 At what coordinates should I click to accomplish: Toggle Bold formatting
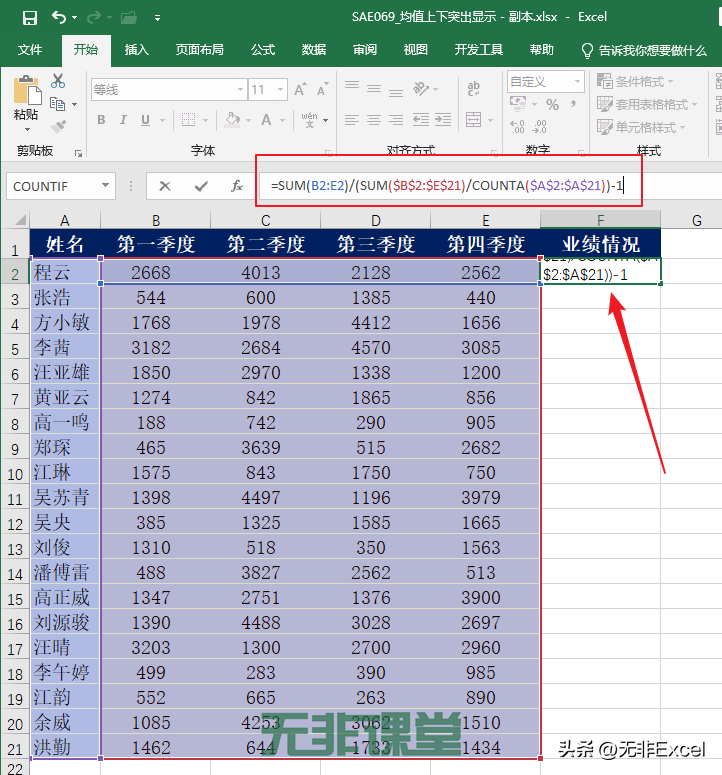[x=101, y=120]
